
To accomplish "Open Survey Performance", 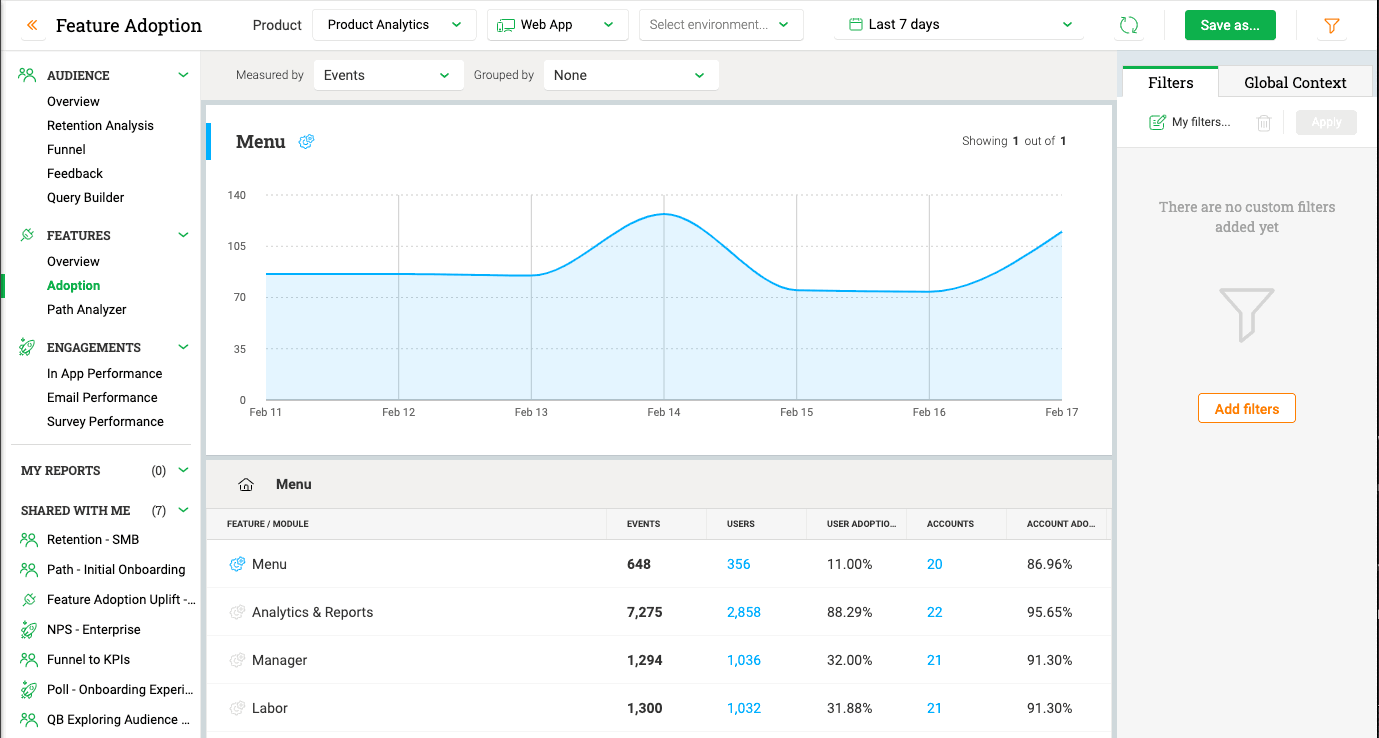I will (105, 421).
